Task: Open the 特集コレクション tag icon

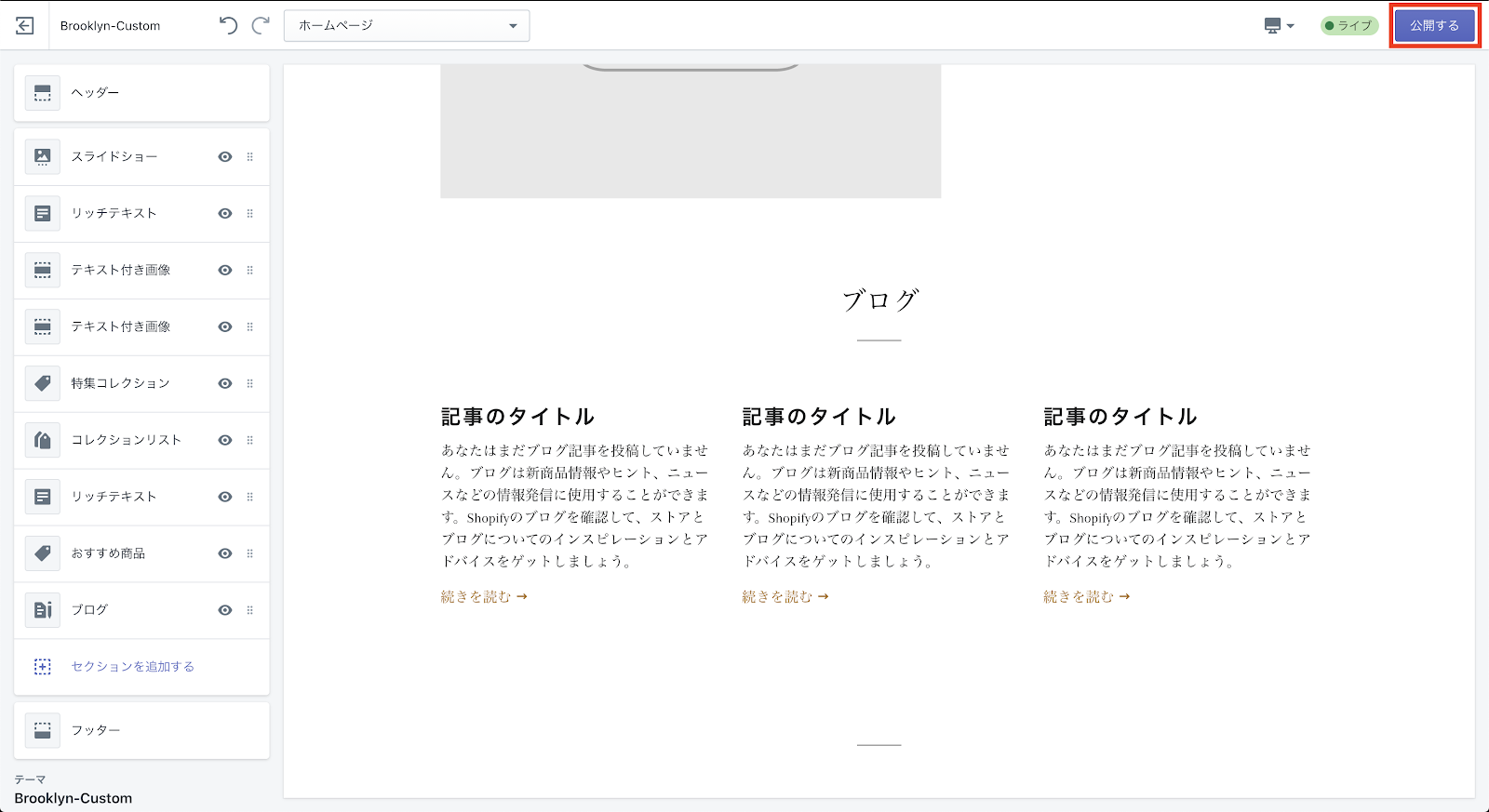Action: point(43,383)
